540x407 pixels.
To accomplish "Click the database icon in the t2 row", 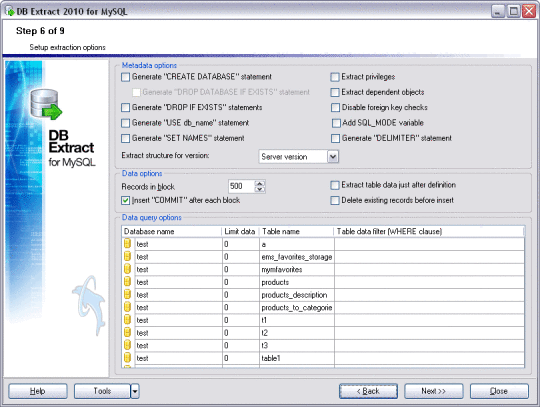I will (x=127, y=333).
